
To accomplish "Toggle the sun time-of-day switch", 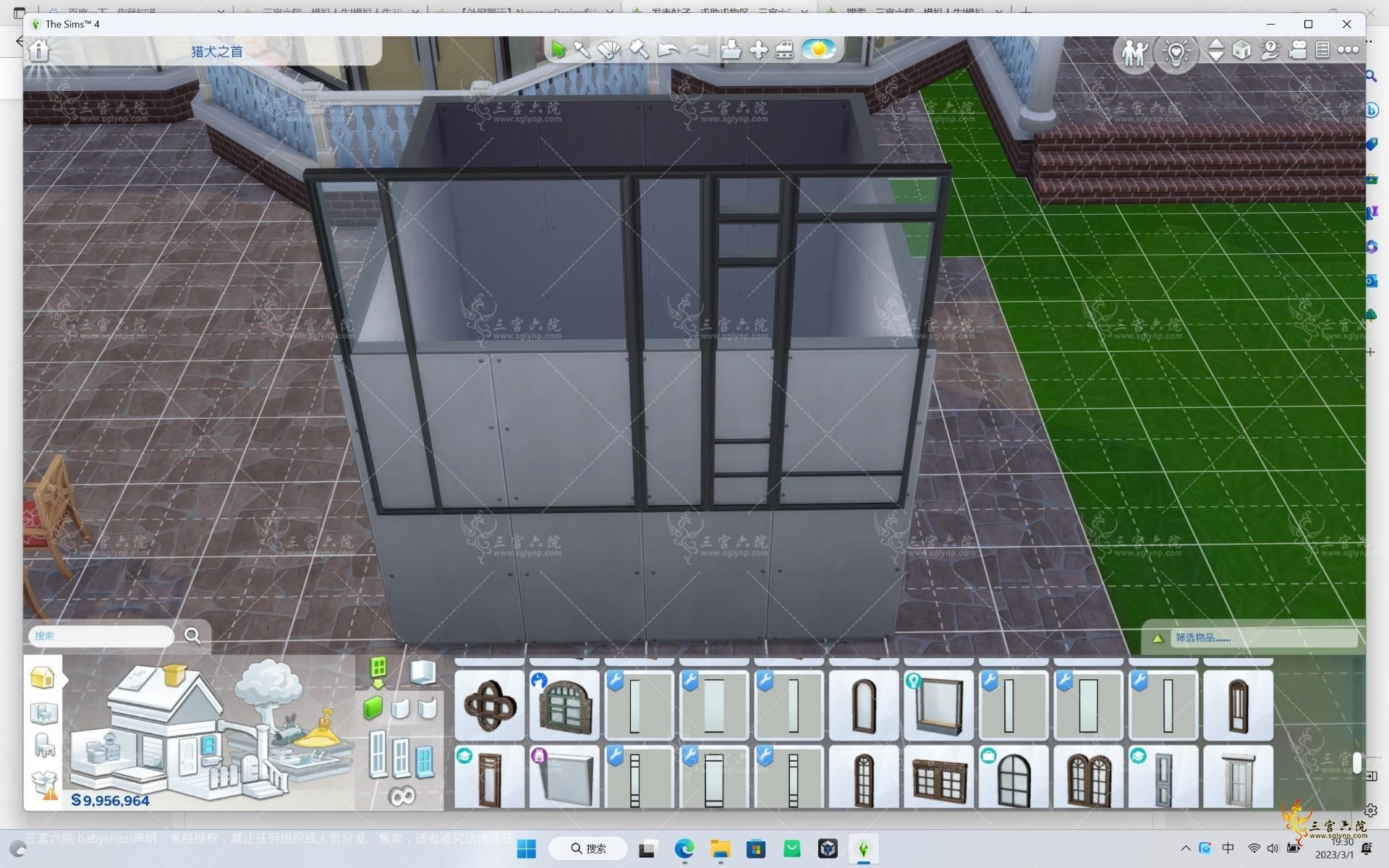I will (819, 49).
